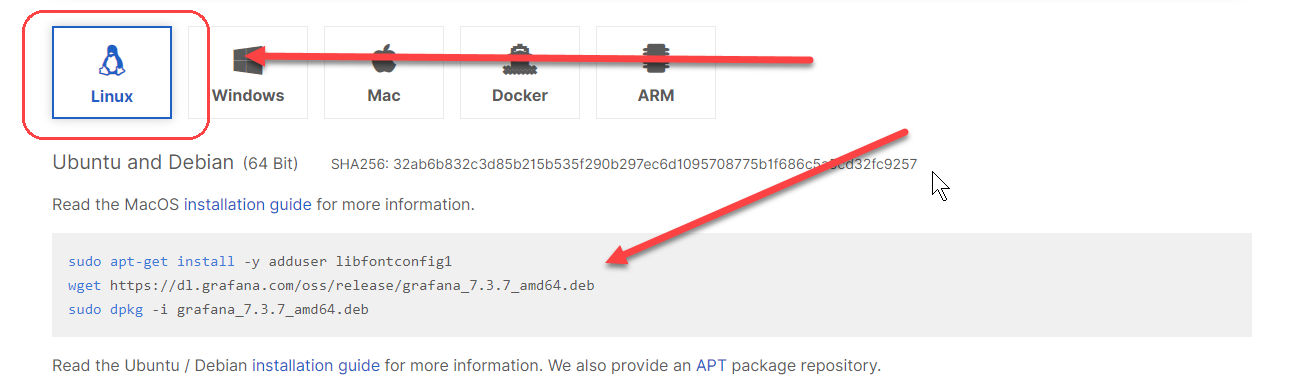This screenshot has width=1312, height=382.
Task: Click the wget grafana download URL line
Action: click(x=331, y=285)
